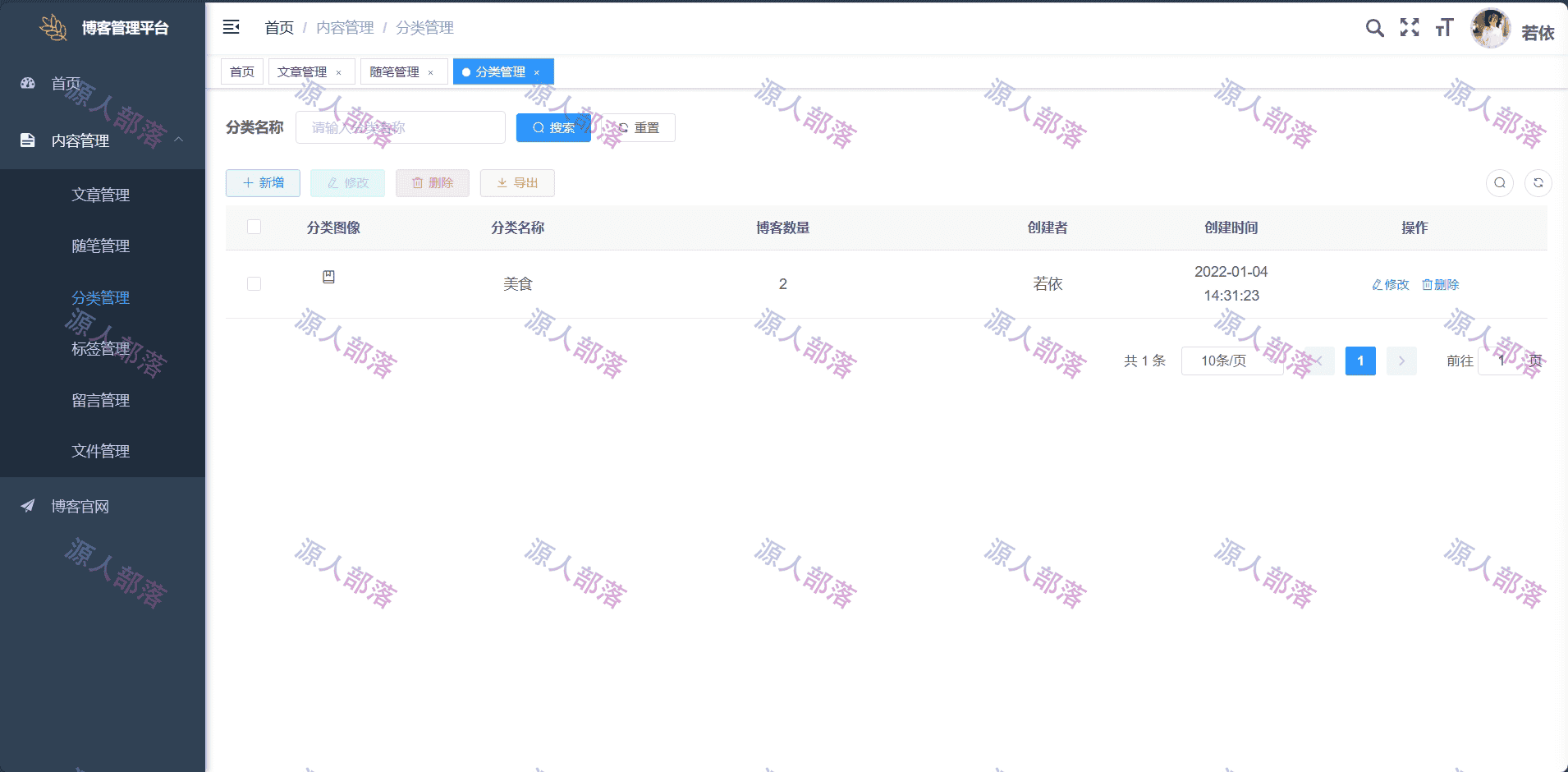Close the 文章管理 tab
Screen dimensions: 1568x772
point(338,72)
